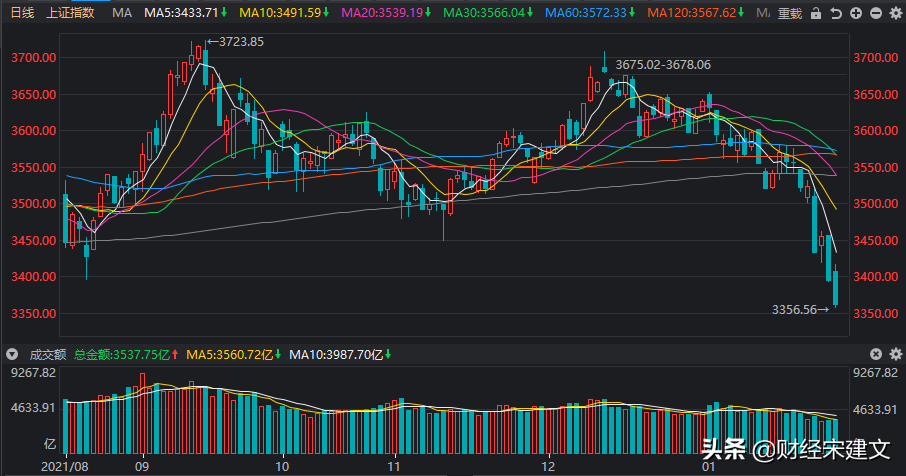Screen dimensions: 906x476
Task: Select the MA indicator label
Action: coord(122,14)
